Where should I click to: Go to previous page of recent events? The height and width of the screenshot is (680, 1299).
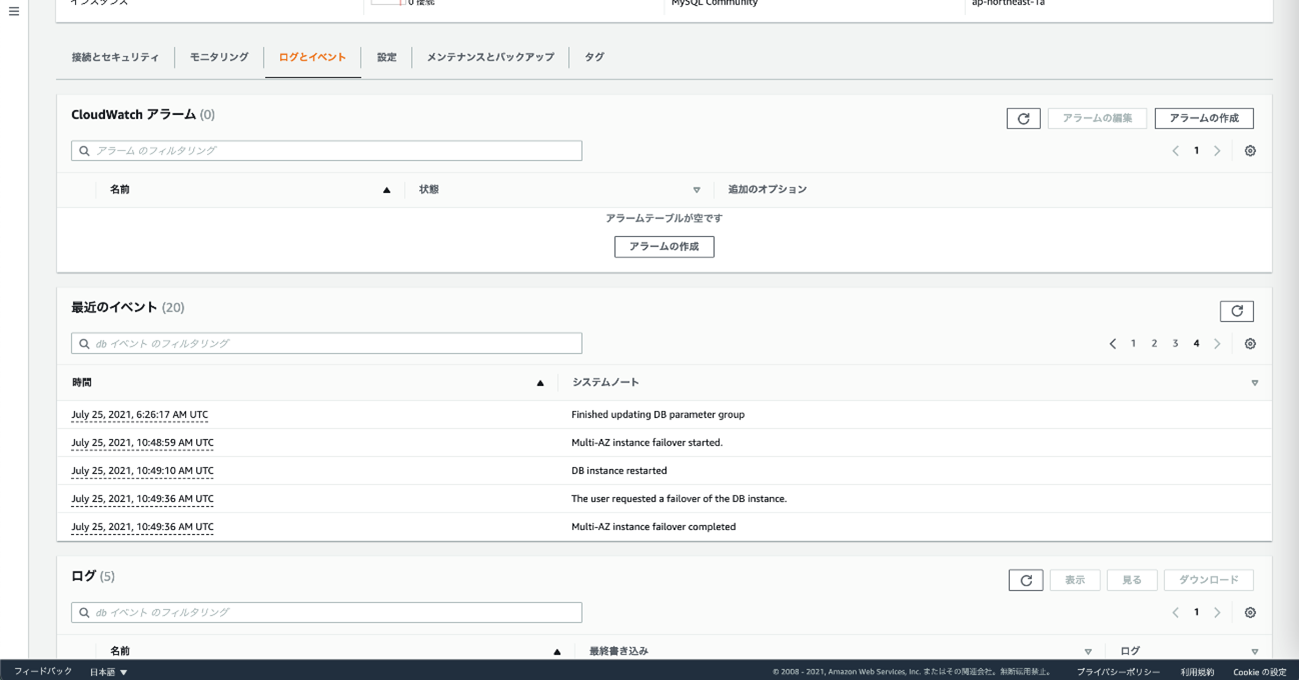point(1112,344)
